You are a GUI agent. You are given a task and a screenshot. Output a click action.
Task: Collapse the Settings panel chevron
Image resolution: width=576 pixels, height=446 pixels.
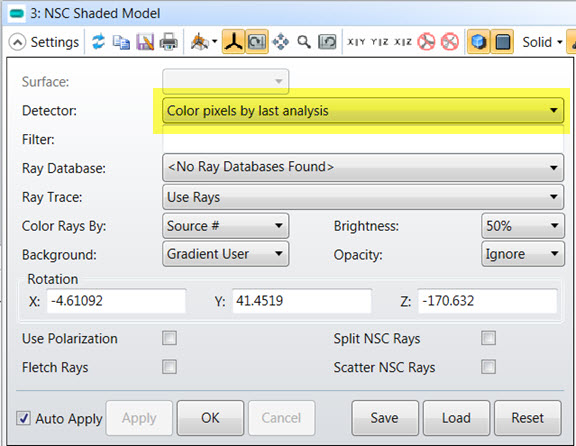point(17,42)
